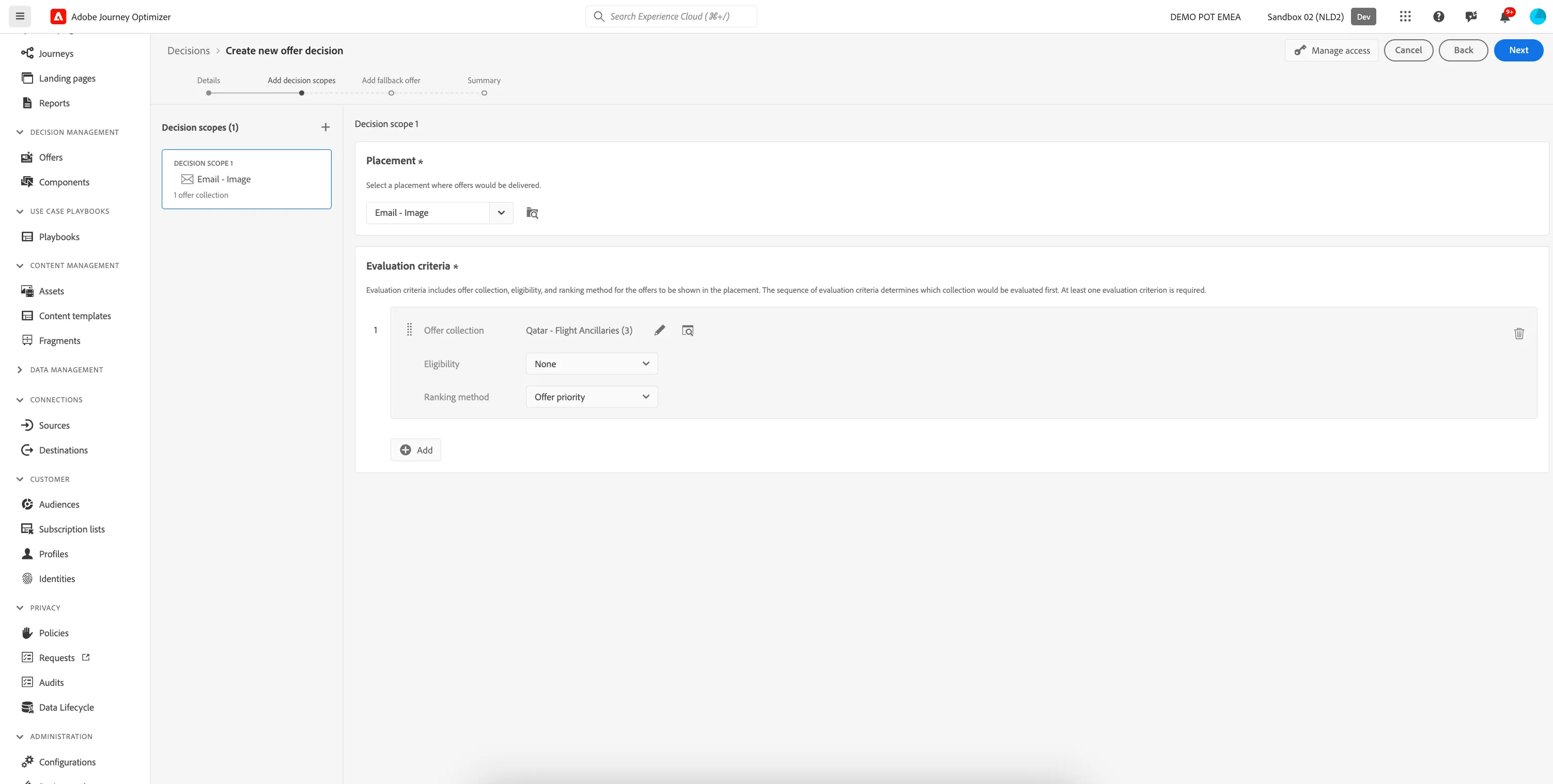Image resolution: width=1553 pixels, height=784 pixels.
Task: Open Manage access
Action: click(x=1332, y=51)
